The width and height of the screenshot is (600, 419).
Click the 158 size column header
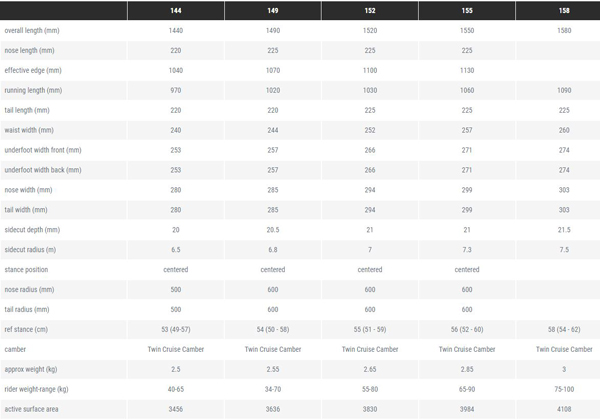tap(564, 11)
